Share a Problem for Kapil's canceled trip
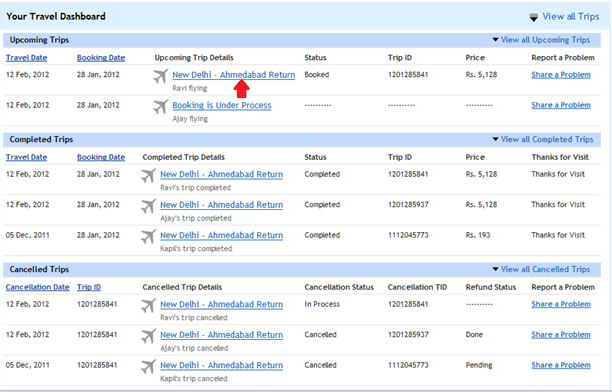Image resolution: width=612 pixels, height=392 pixels. 561,365
